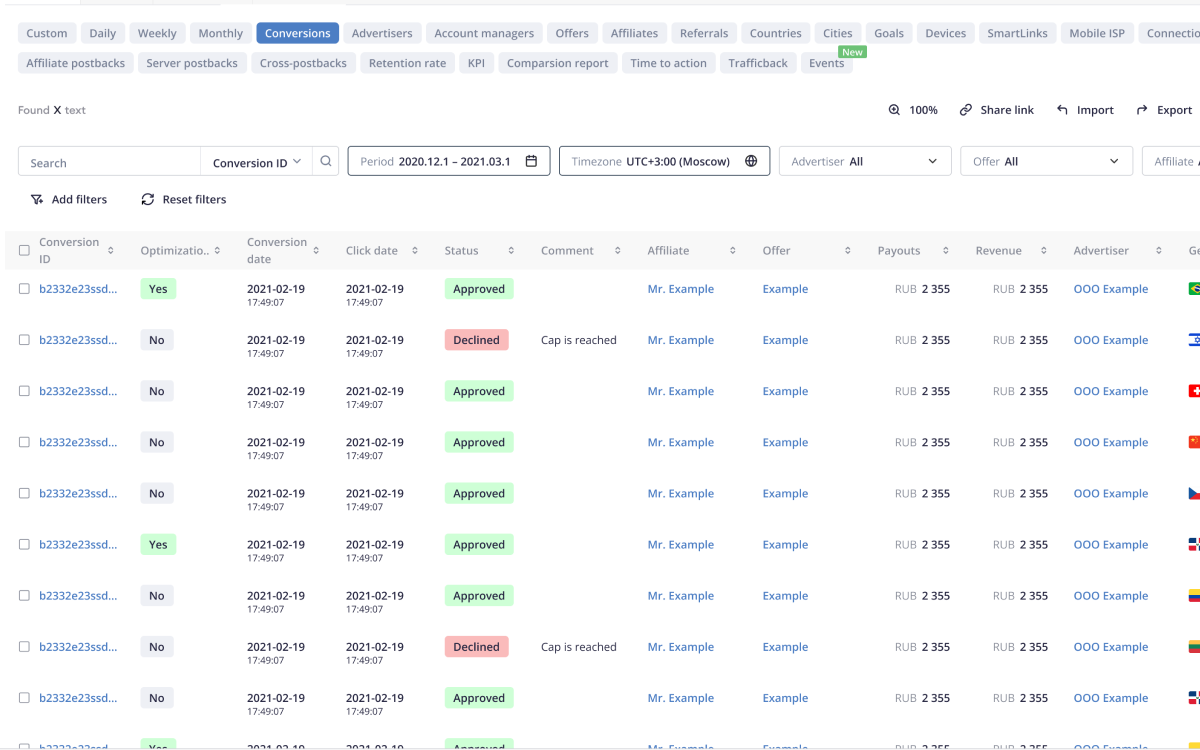Click the Switzerland flag in third row
Viewport: 1200px width, 750px height.
(x=1193, y=391)
